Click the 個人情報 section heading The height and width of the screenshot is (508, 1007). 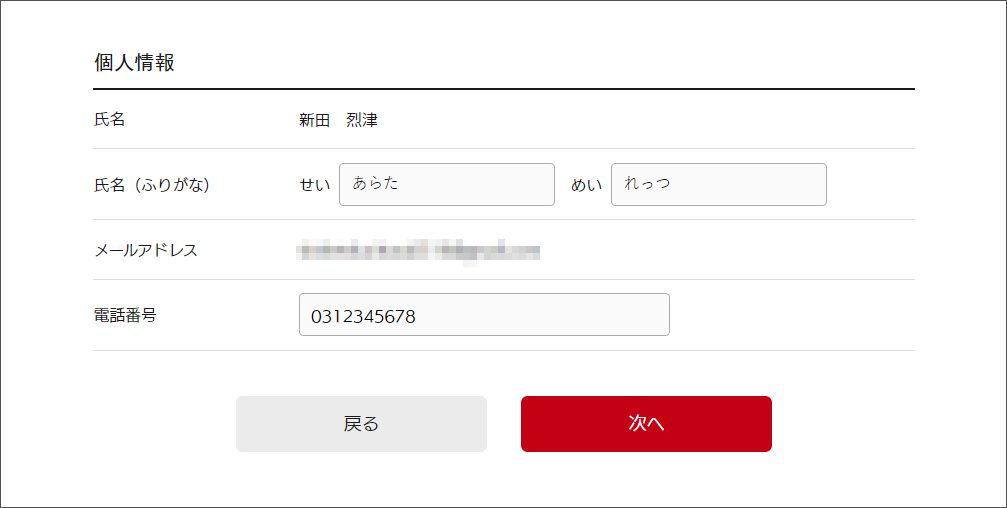[134, 62]
